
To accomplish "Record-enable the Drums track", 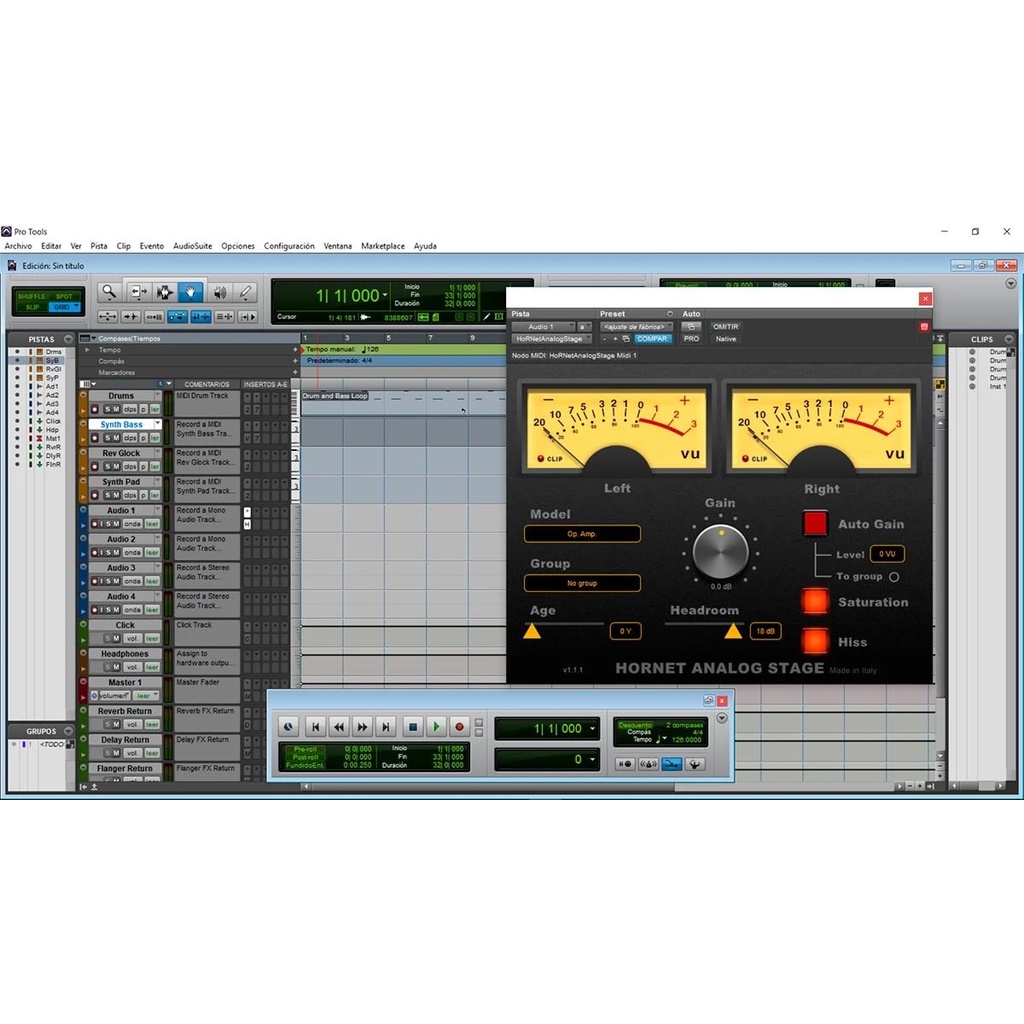I will [x=95, y=409].
